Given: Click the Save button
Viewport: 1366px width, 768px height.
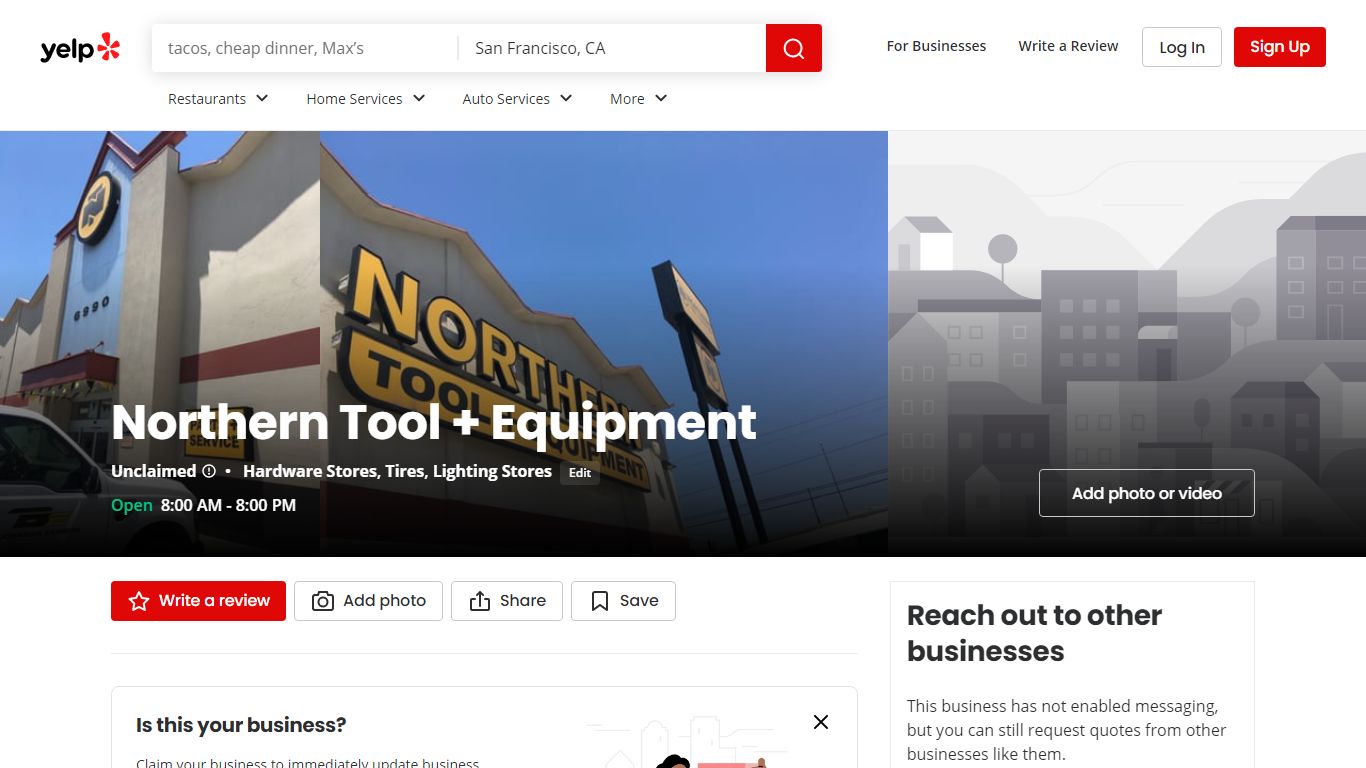Looking at the screenshot, I should (x=623, y=601).
